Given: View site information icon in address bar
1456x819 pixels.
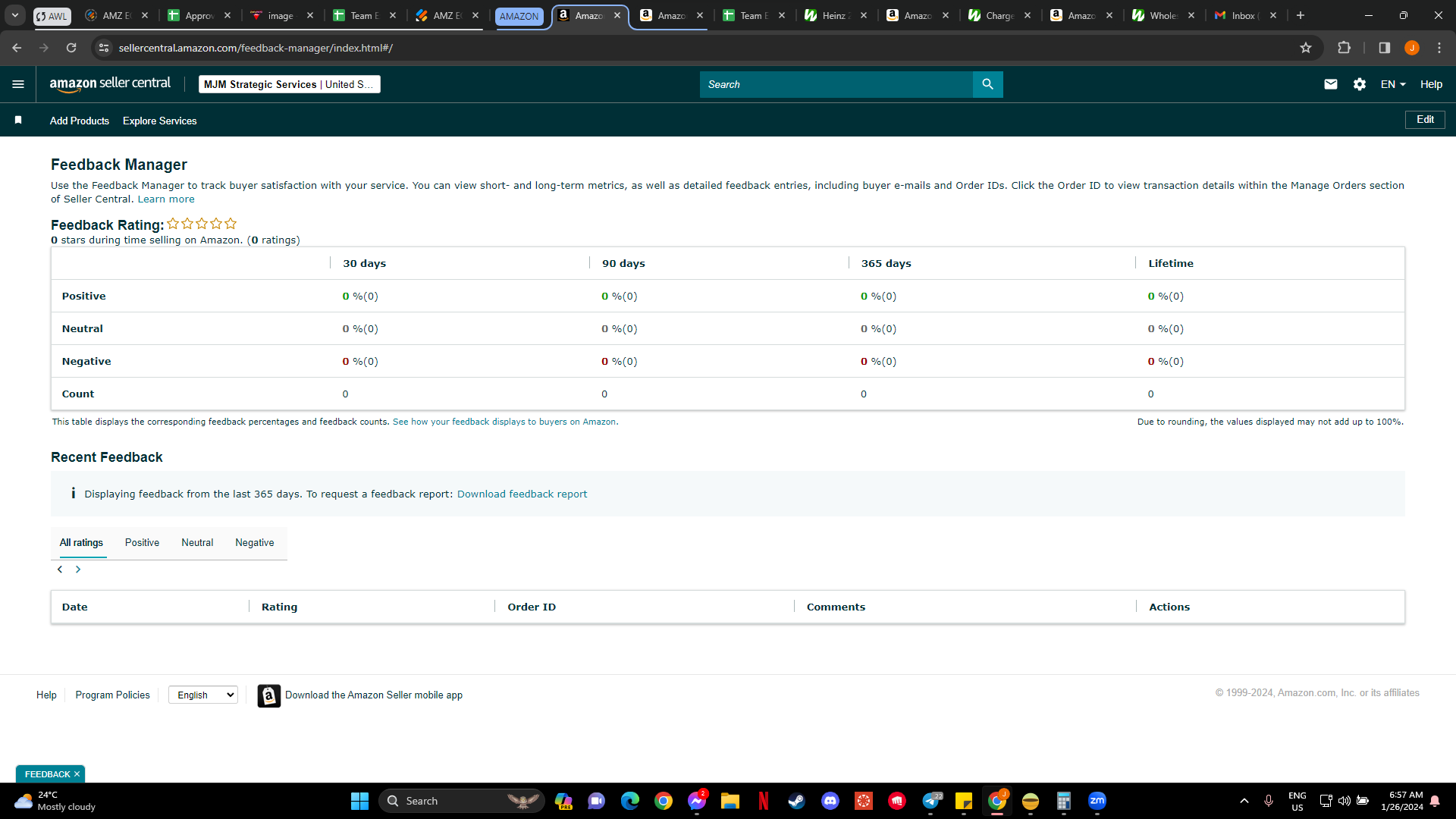Looking at the screenshot, I should point(104,48).
